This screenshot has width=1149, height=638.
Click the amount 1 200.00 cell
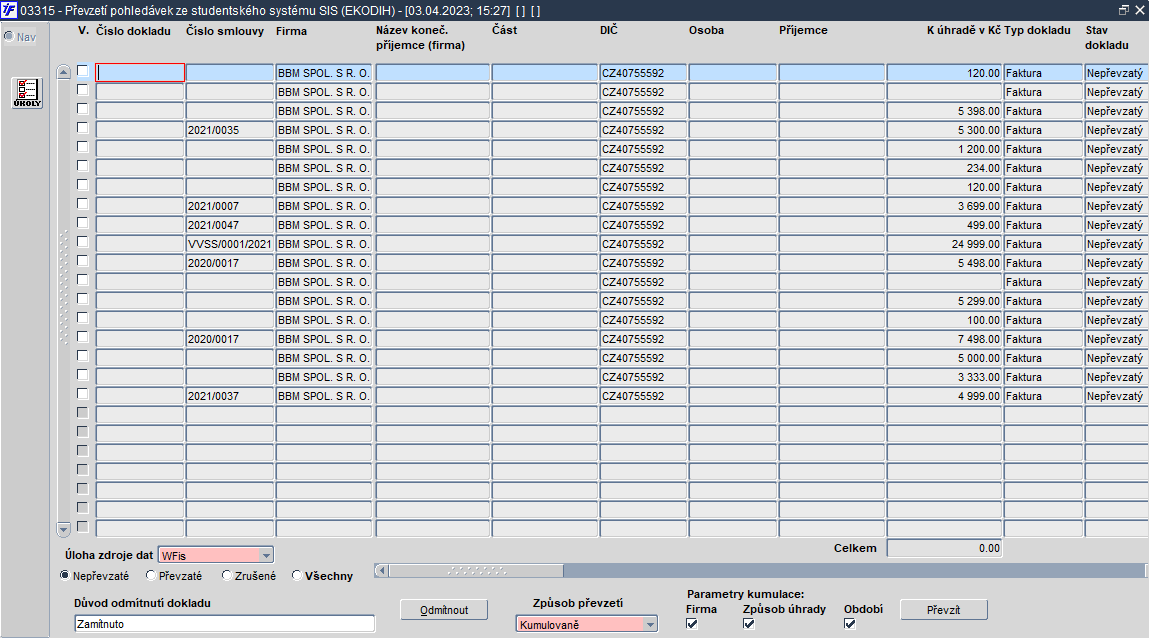(945, 149)
